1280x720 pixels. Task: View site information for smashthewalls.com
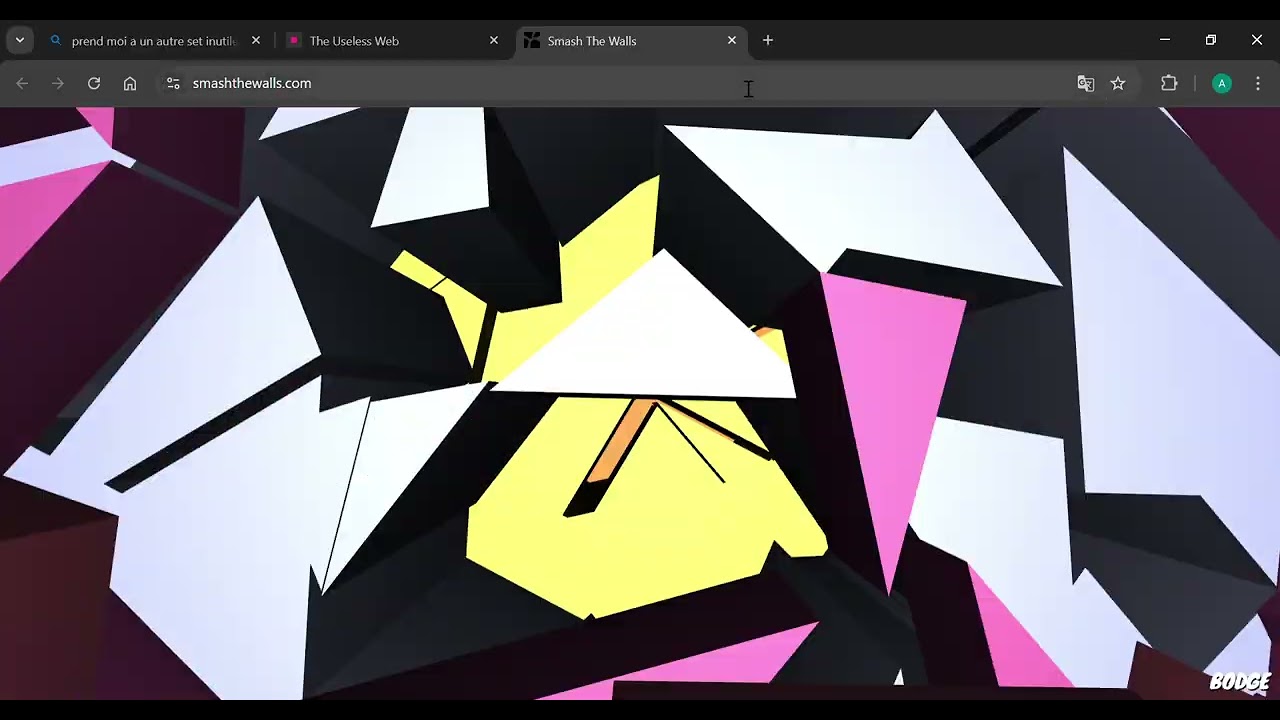pyautogui.click(x=173, y=84)
